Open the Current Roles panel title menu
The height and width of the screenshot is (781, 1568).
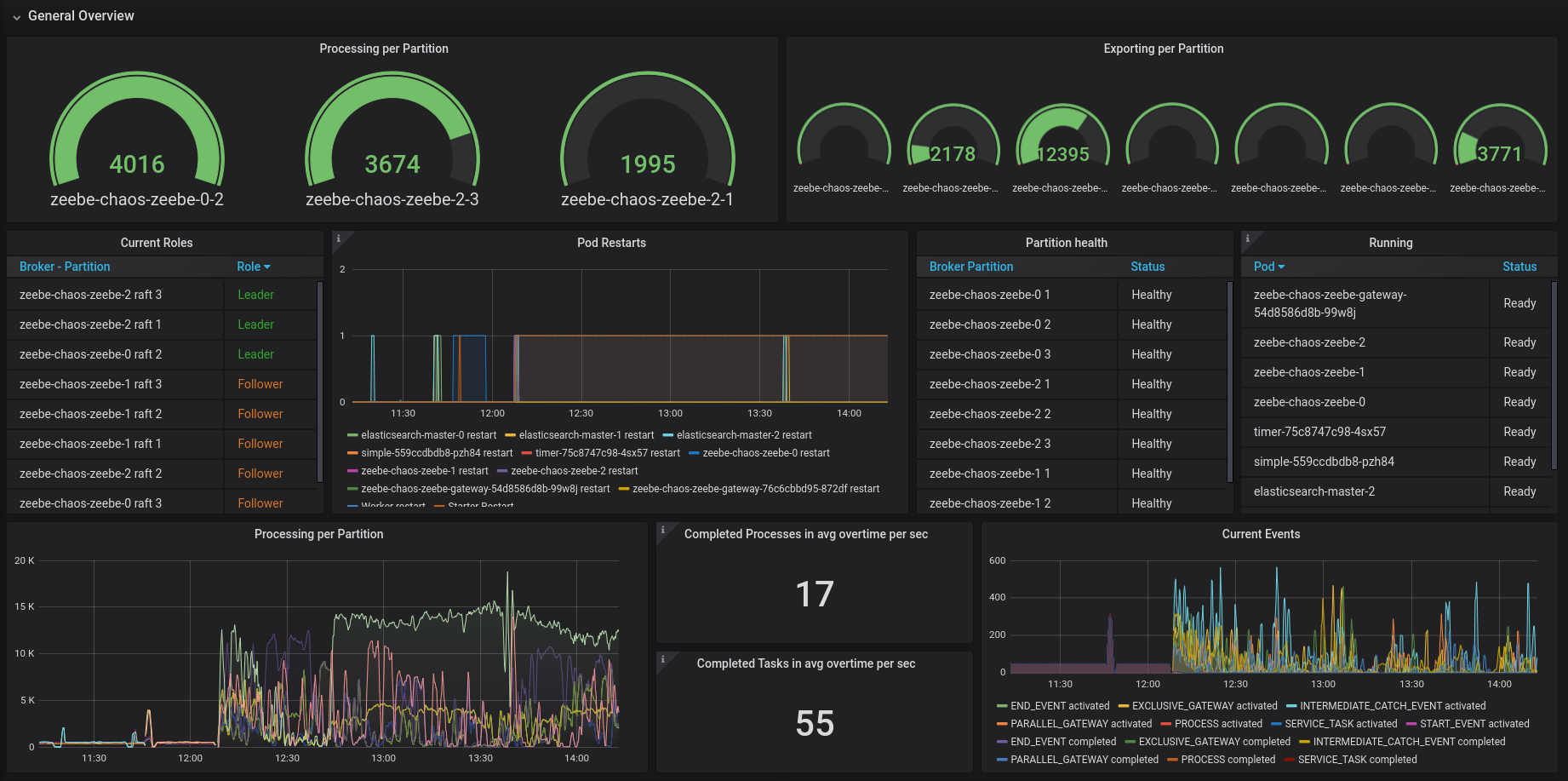(157, 243)
